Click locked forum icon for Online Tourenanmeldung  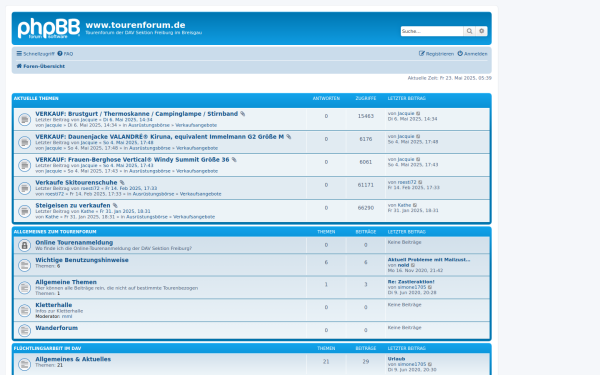click(24, 245)
